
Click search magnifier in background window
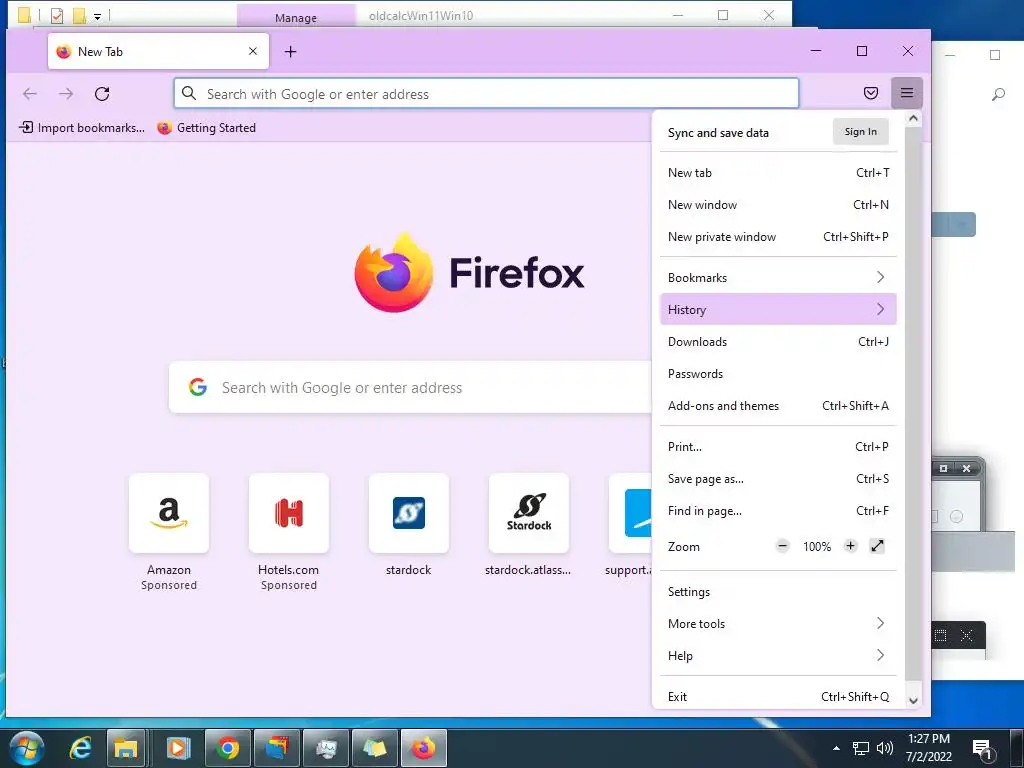pos(998,95)
